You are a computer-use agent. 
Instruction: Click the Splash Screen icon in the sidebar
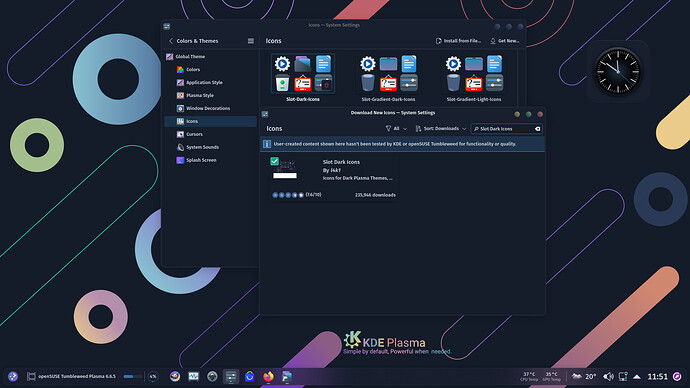pyautogui.click(x=180, y=160)
